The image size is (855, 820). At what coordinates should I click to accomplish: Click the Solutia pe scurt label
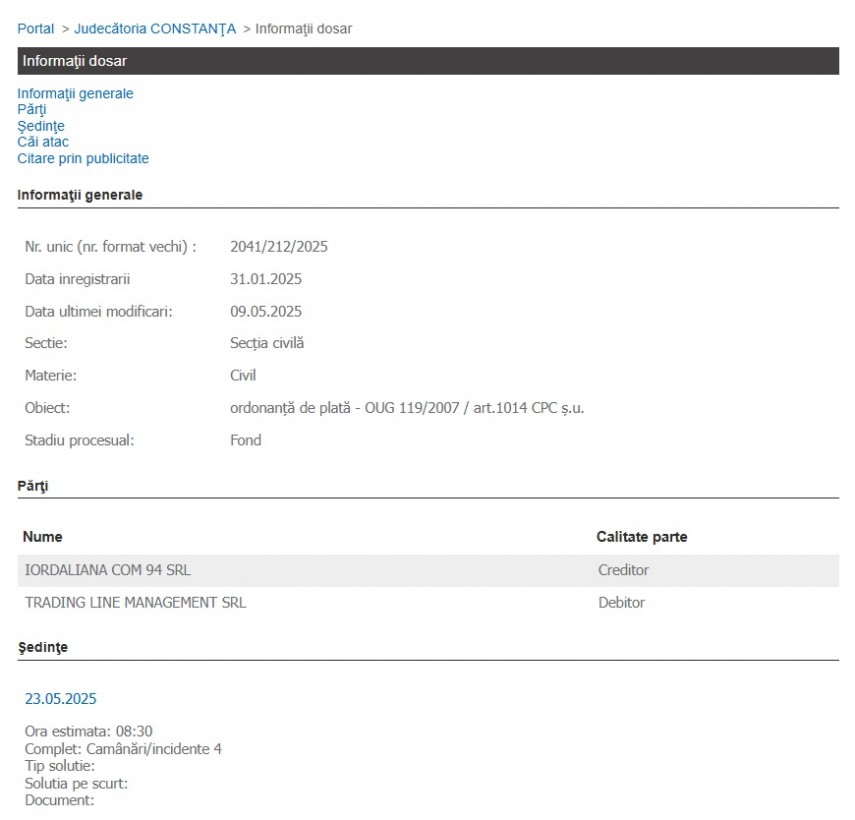point(76,783)
